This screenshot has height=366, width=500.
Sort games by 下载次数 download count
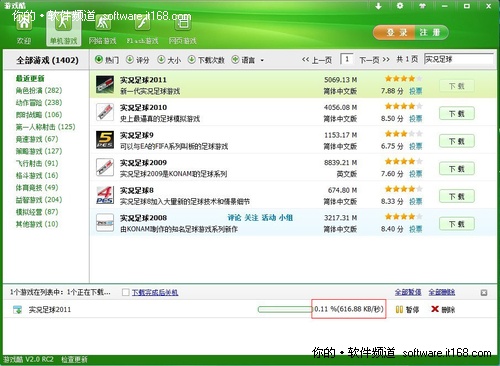click(206, 60)
